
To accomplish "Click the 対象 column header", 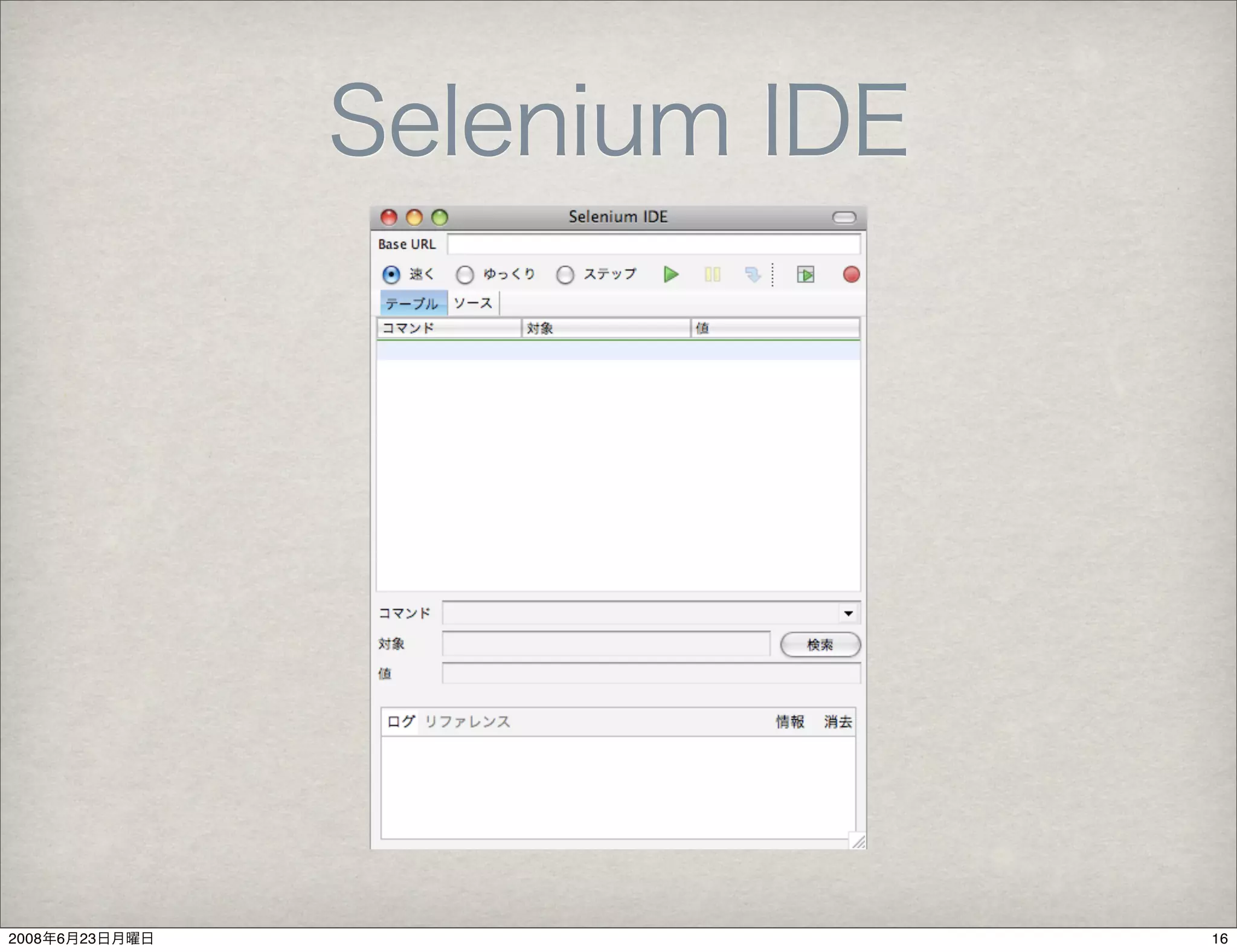I will (x=605, y=328).
